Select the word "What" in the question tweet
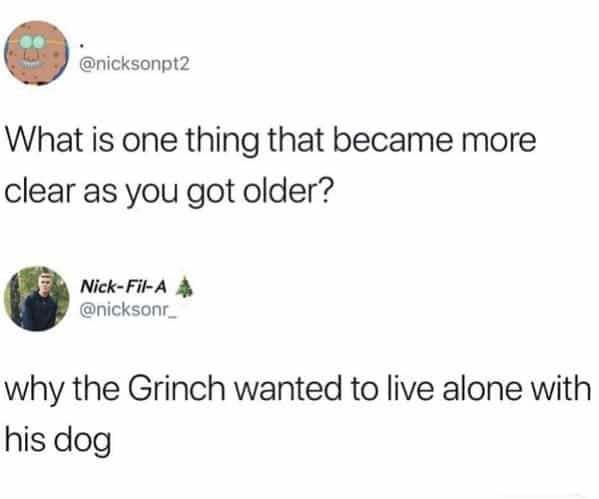Image resolution: width=599 pixels, height=499 pixels. click(x=44, y=140)
